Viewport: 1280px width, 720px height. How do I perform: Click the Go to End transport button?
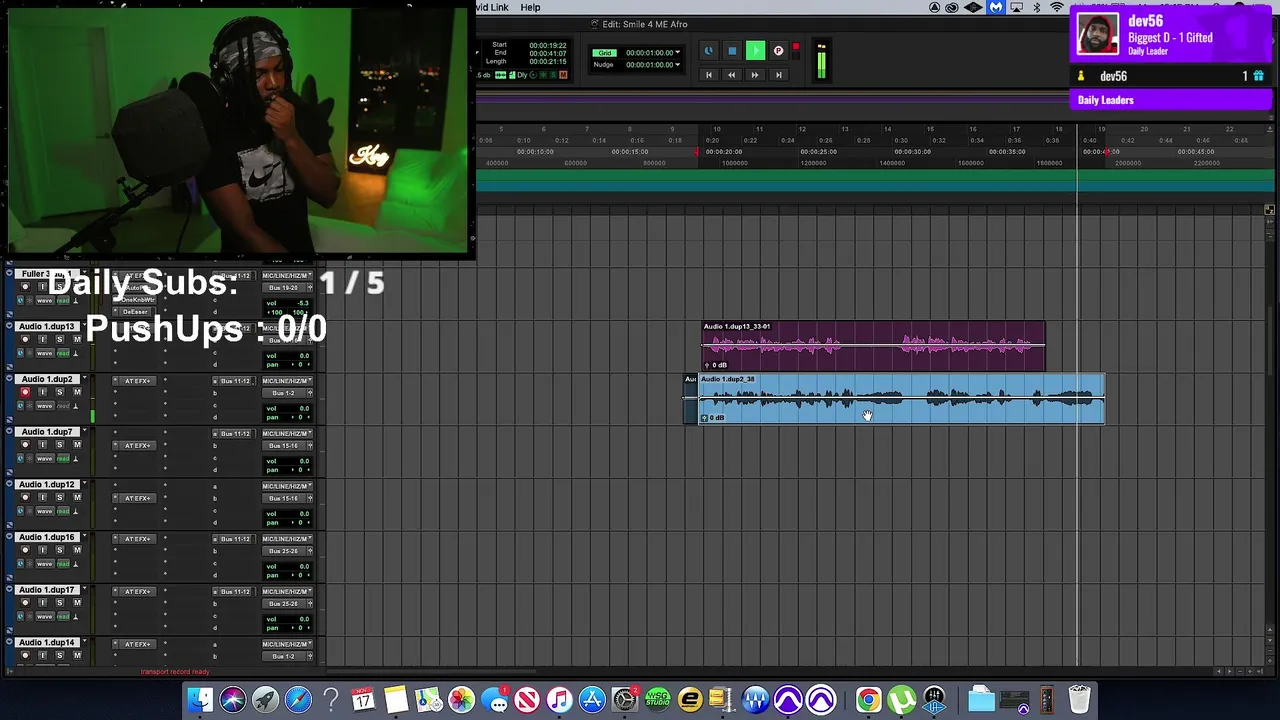click(x=778, y=75)
